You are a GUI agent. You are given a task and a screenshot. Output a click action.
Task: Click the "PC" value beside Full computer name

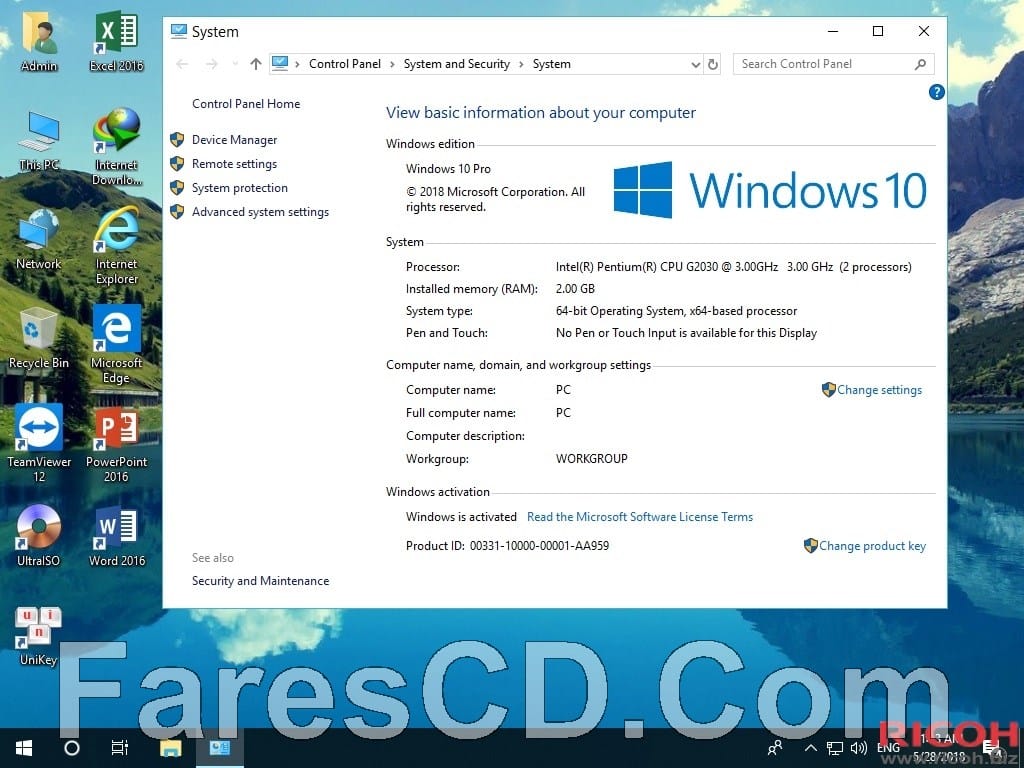563,413
